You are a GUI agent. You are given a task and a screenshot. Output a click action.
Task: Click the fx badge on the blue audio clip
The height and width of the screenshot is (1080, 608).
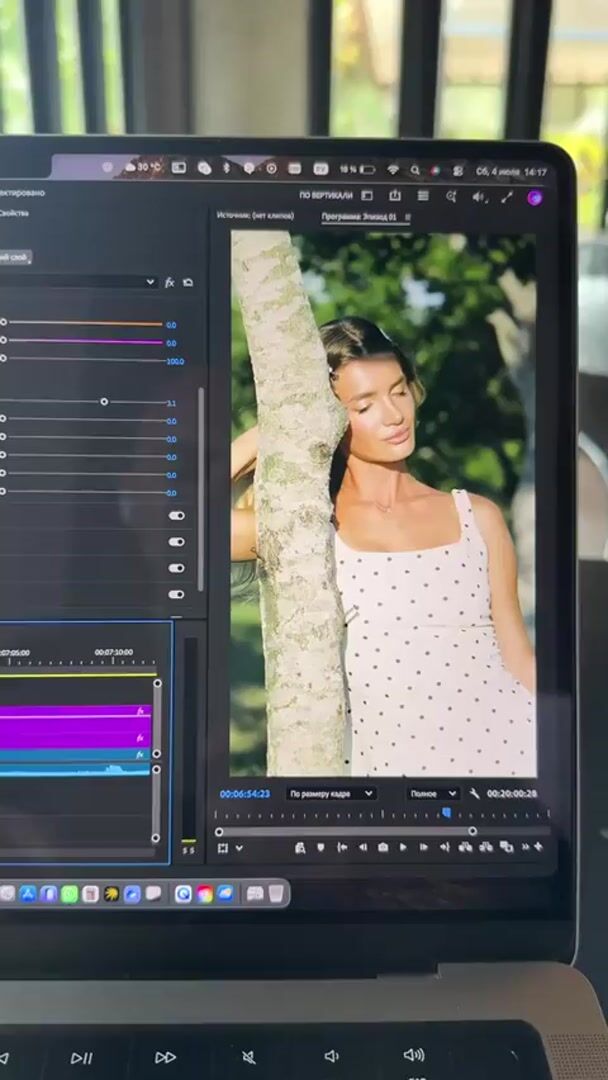[140, 755]
